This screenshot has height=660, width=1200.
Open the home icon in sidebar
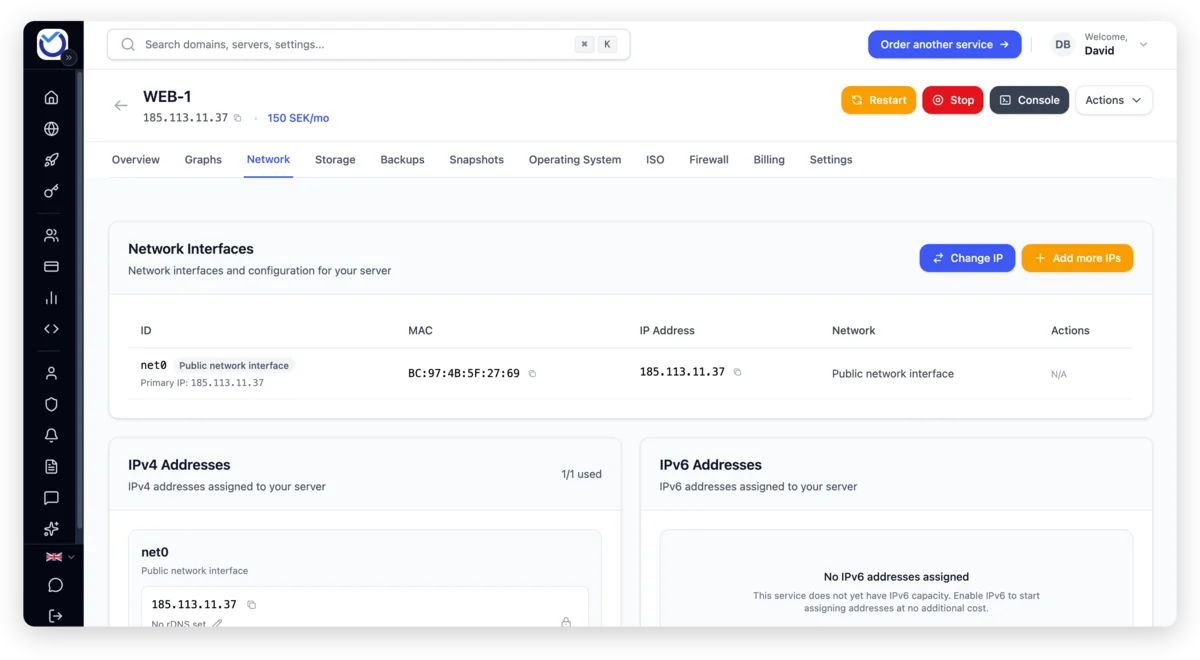click(x=51, y=97)
